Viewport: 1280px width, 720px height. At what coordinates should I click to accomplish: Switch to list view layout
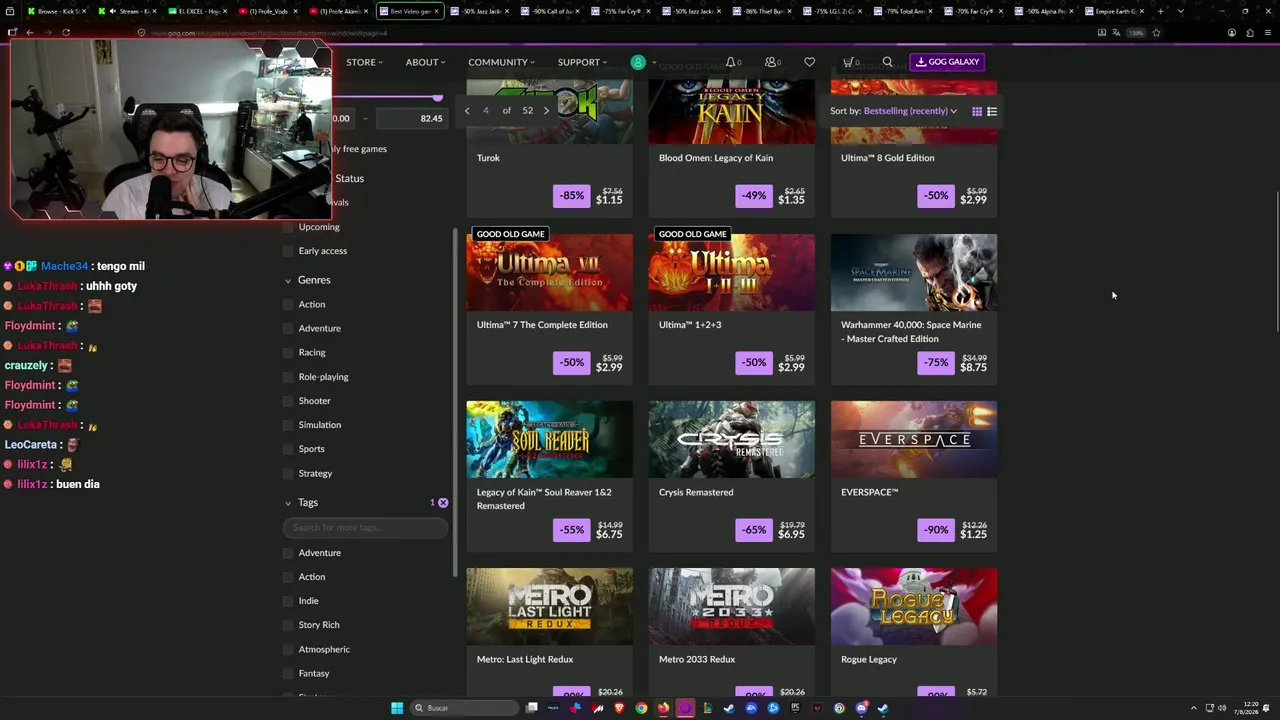[992, 111]
